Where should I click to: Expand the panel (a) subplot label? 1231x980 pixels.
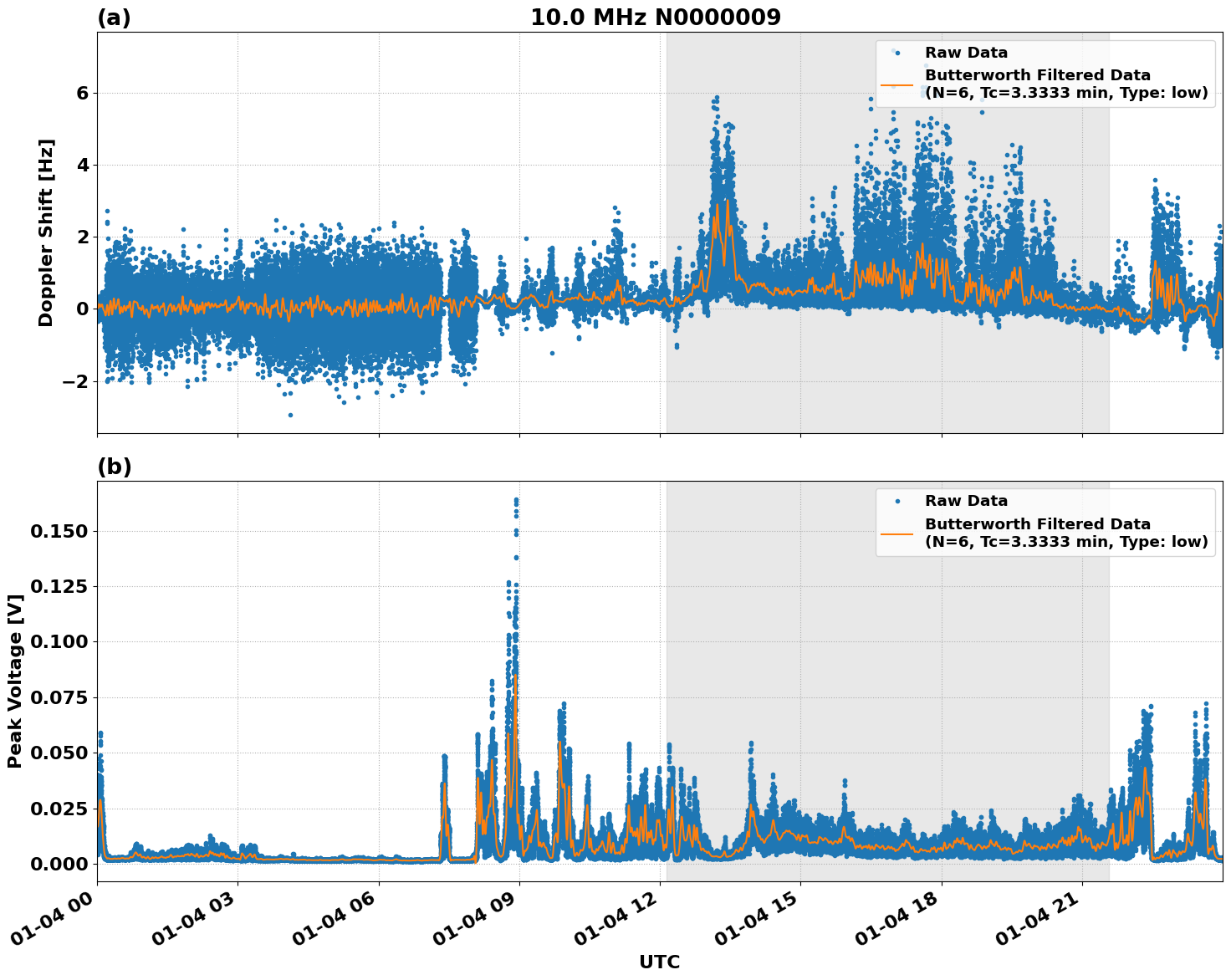(x=115, y=15)
